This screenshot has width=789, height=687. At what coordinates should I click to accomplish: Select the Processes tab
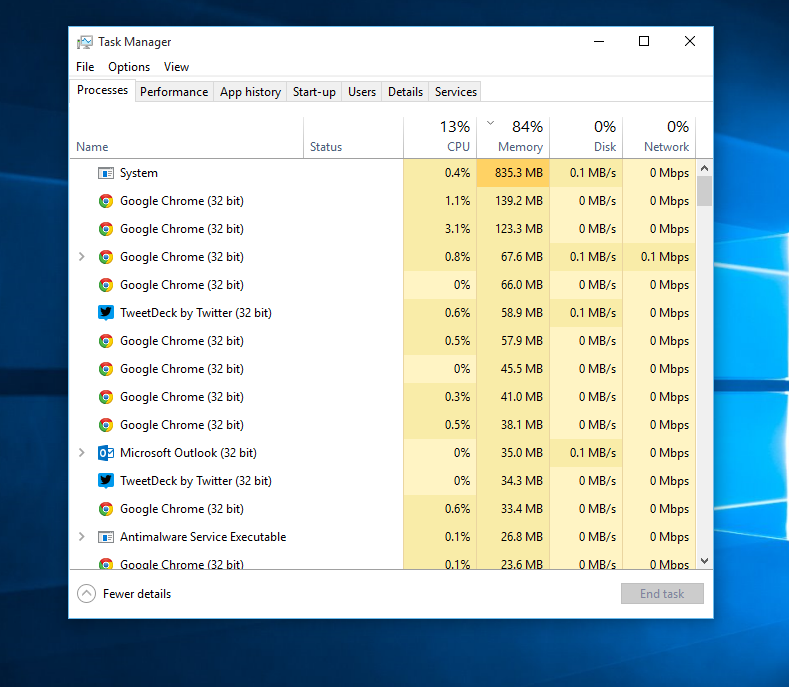click(x=102, y=90)
